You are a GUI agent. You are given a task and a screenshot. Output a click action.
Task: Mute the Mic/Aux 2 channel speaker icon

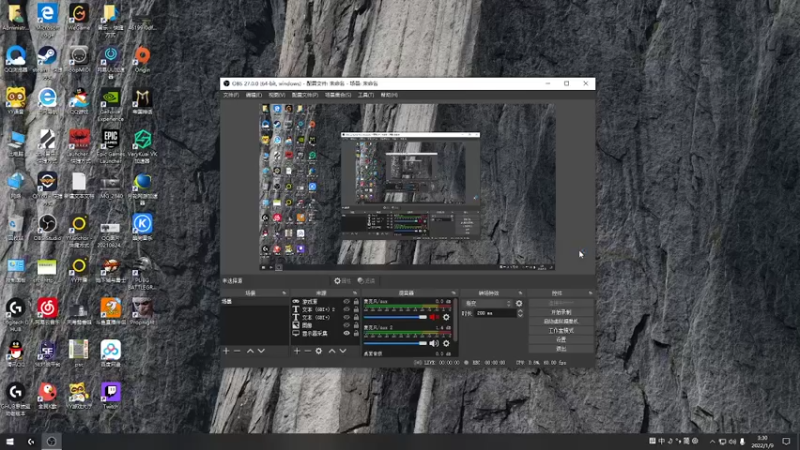434,343
